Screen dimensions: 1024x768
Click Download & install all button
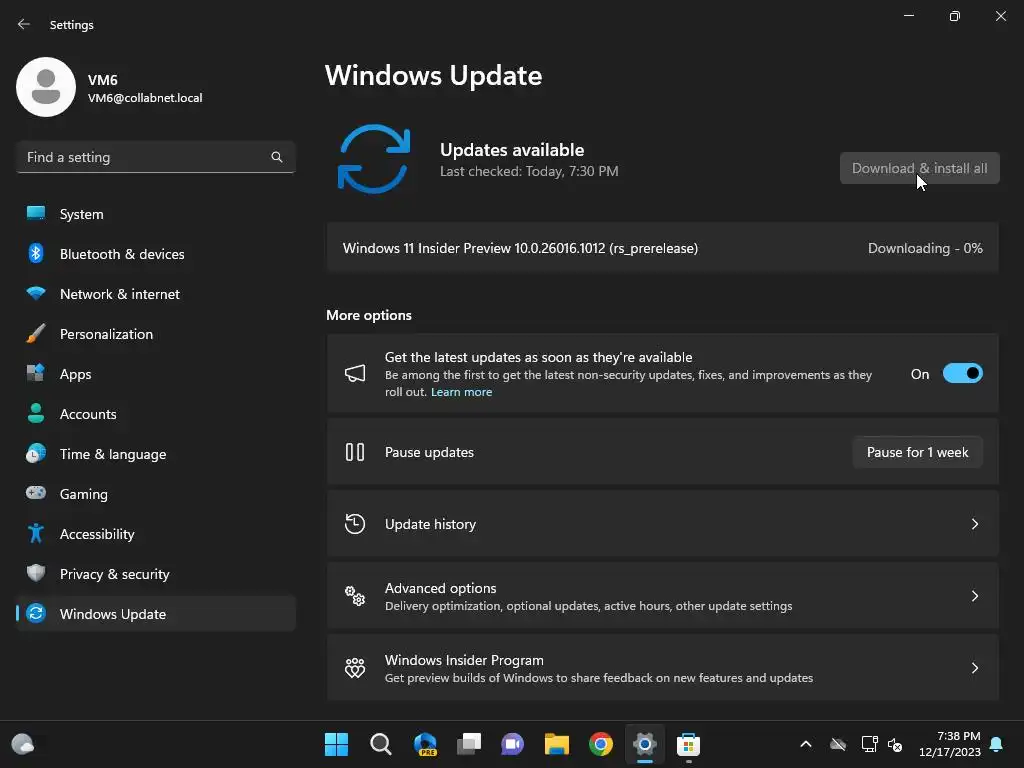tap(920, 168)
